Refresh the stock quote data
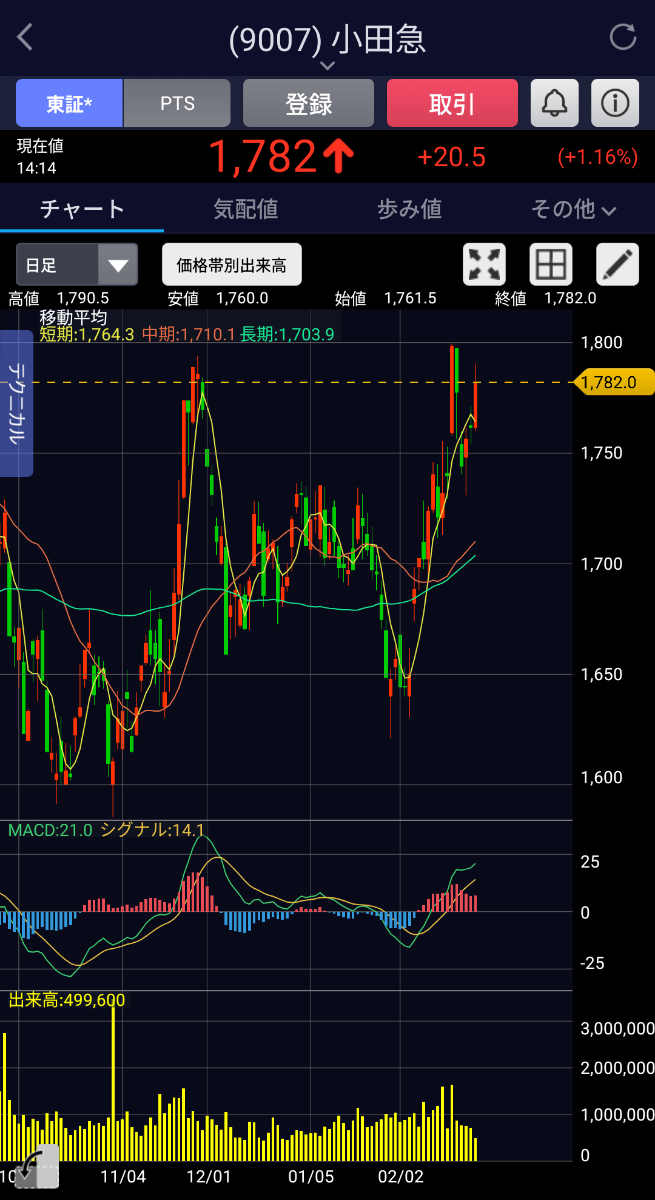This screenshot has height=1200, width=655. click(x=622, y=38)
